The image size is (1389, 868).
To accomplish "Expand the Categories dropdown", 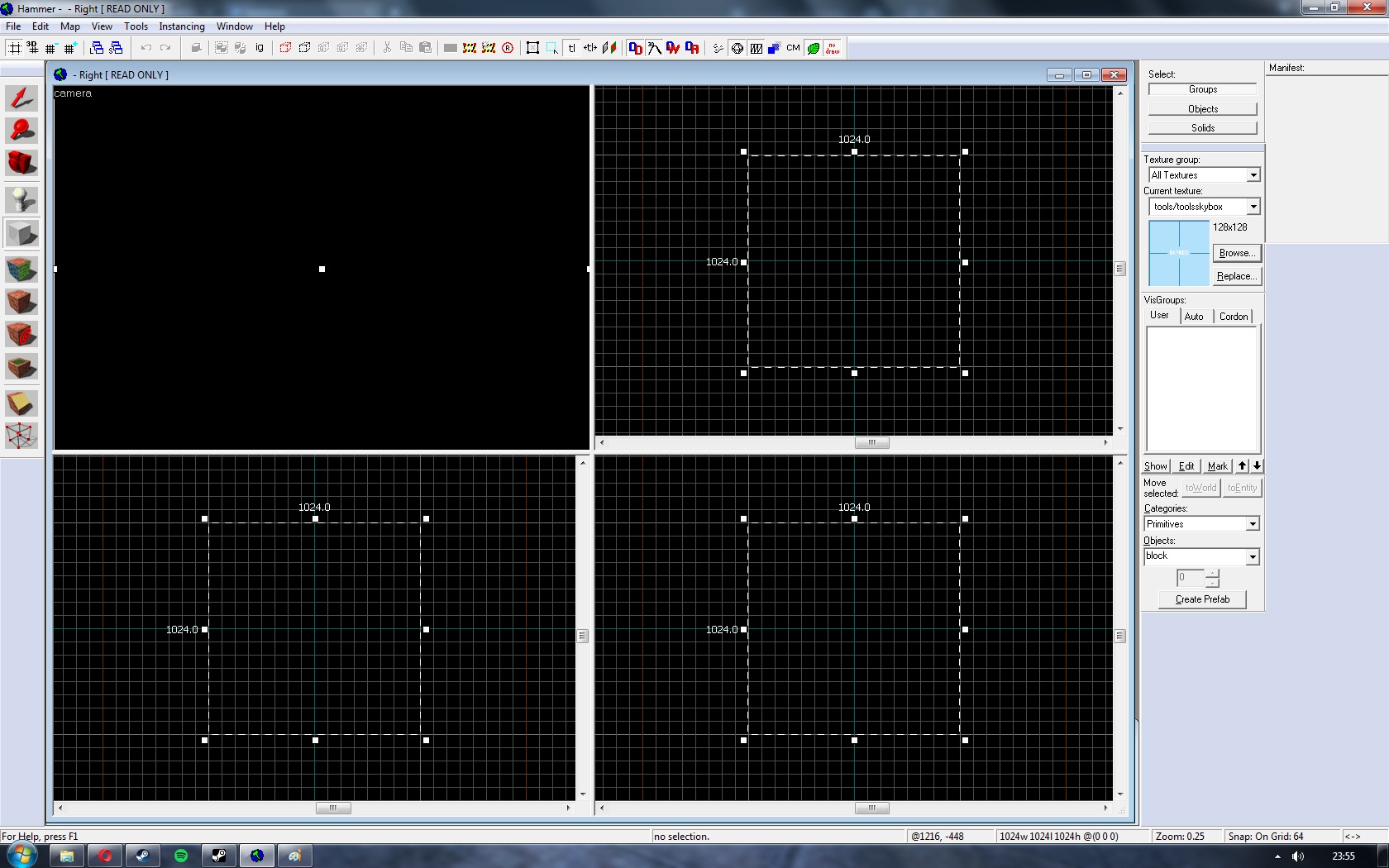I will pyautogui.click(x=1253, y=524).
